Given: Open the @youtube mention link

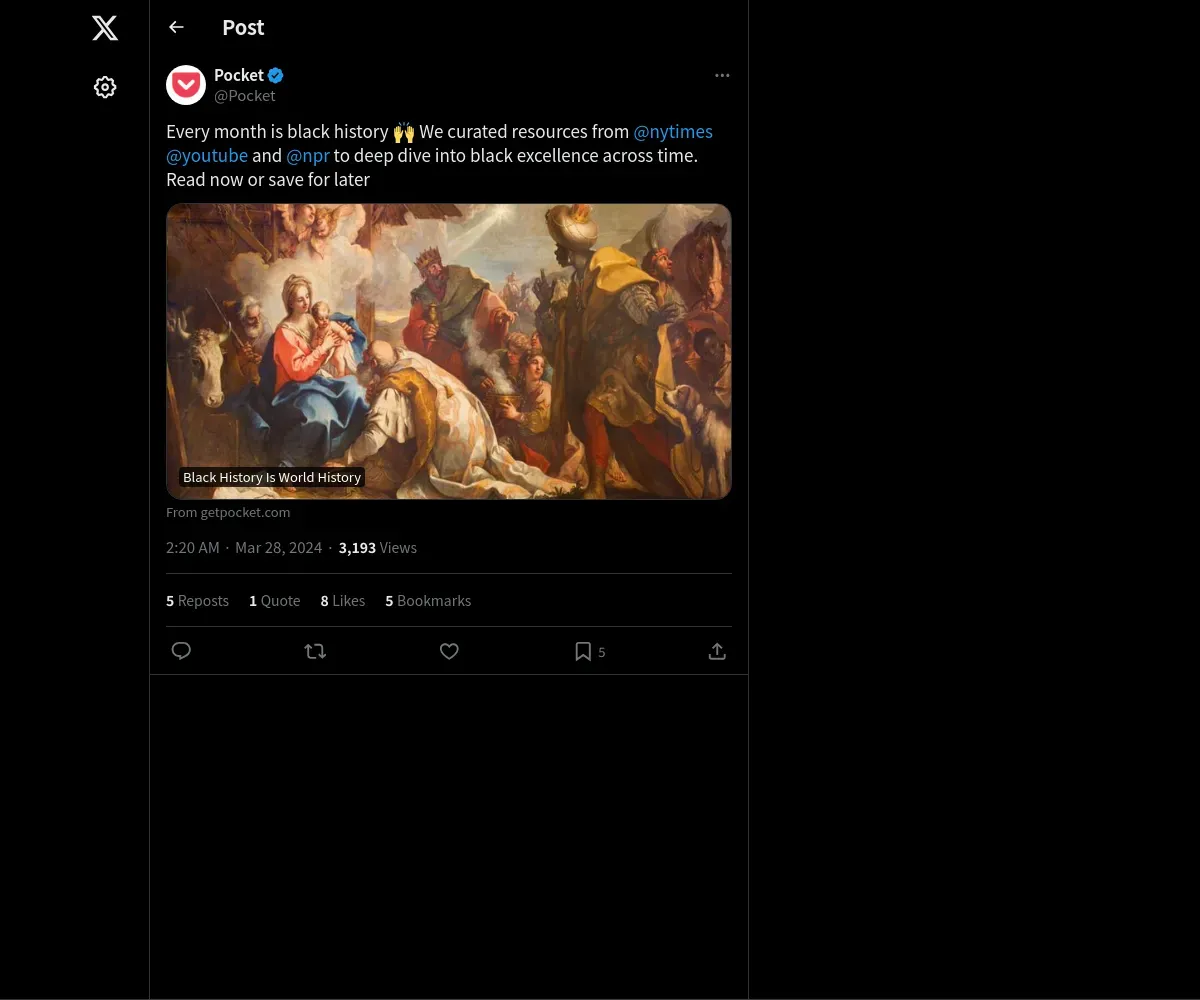Looking at the screenshot, I should click(x=207, y=155).
